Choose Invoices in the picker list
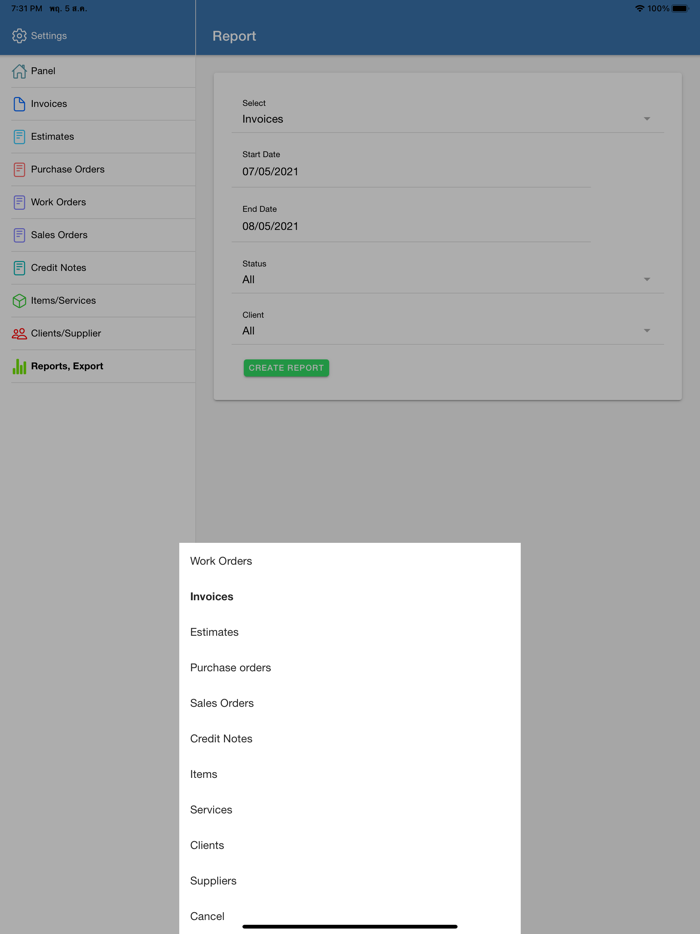The height and width of the screenshot is (934, 700). 350,596
